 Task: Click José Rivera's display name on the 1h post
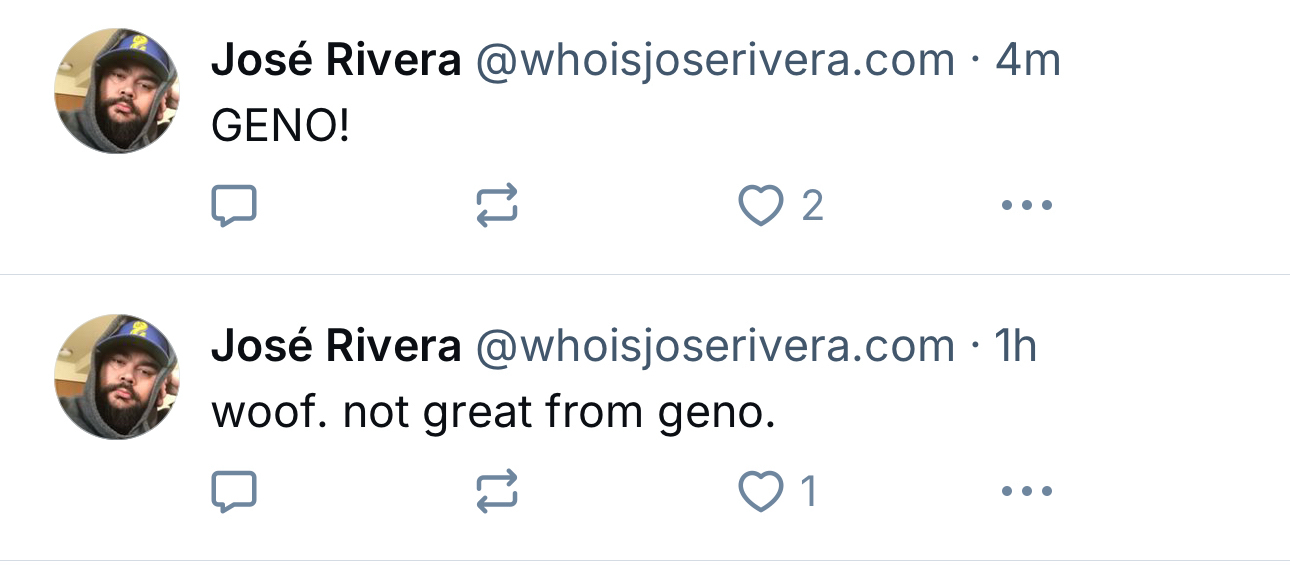point(336,346)
